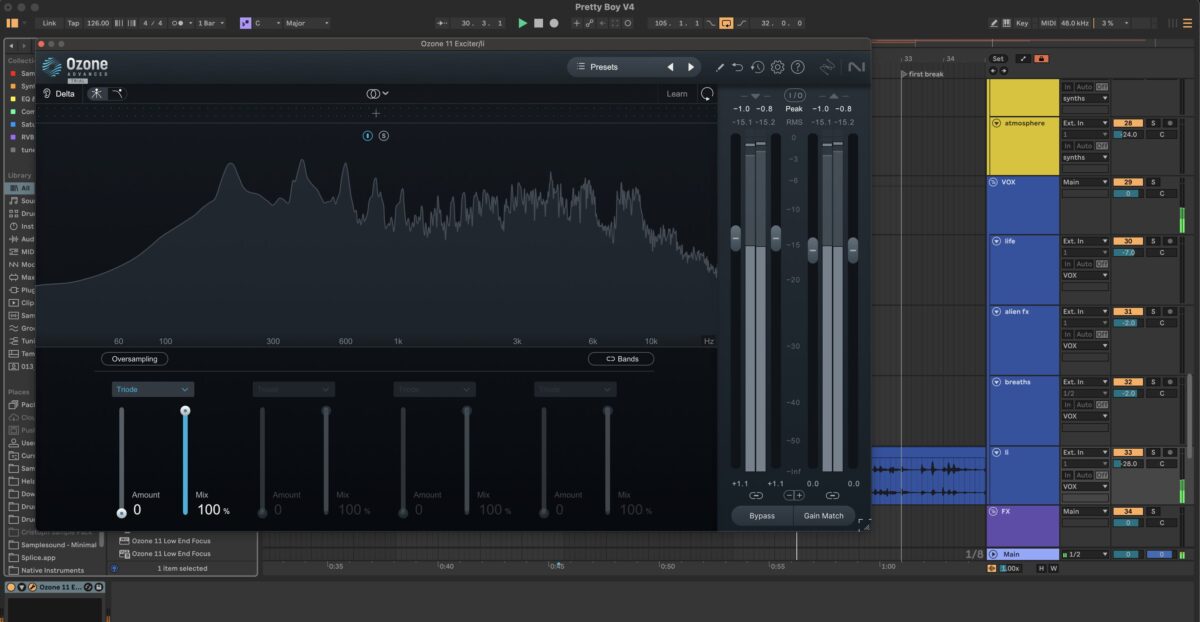1200x622 pixels.
Task: Open VOX track Main output dropdown
Action: pos(1085,182)
